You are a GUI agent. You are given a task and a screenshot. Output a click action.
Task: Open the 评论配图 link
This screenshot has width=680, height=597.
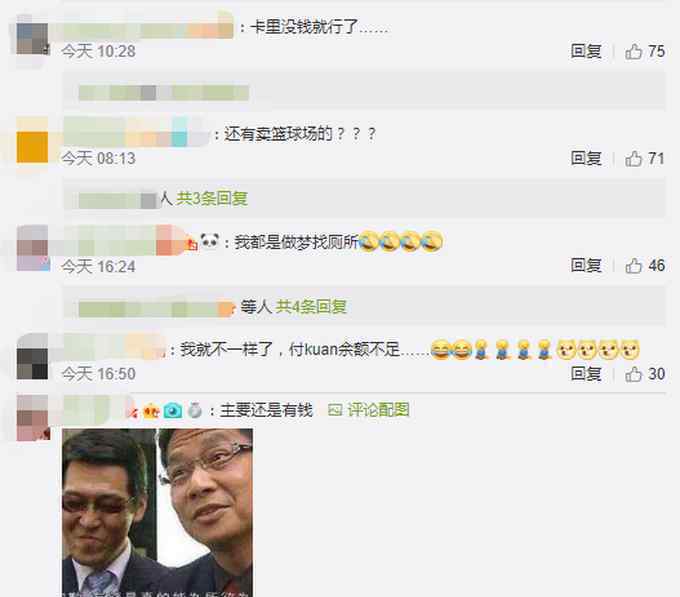[378, 410]
